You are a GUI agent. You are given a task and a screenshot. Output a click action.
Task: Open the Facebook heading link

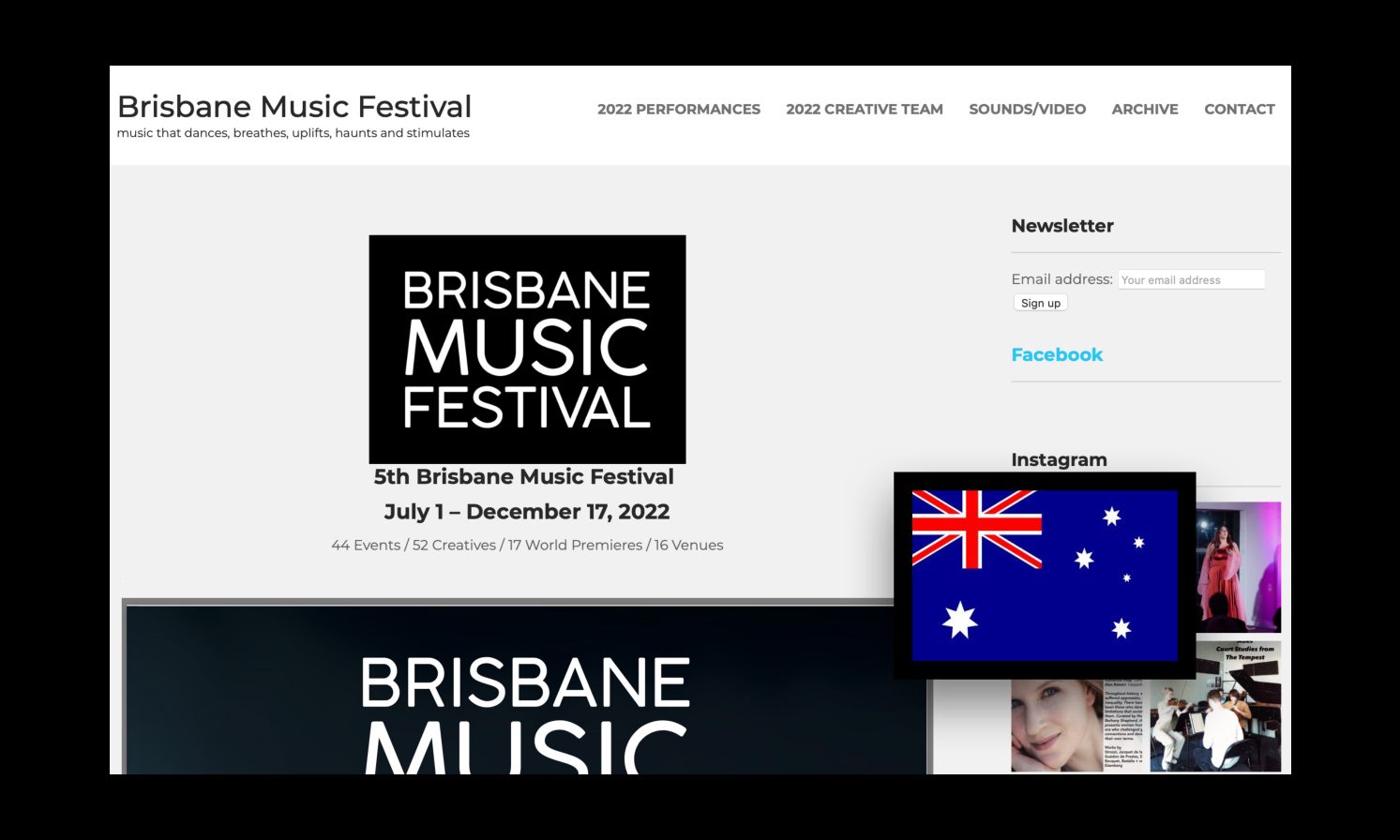[1057, 354]
